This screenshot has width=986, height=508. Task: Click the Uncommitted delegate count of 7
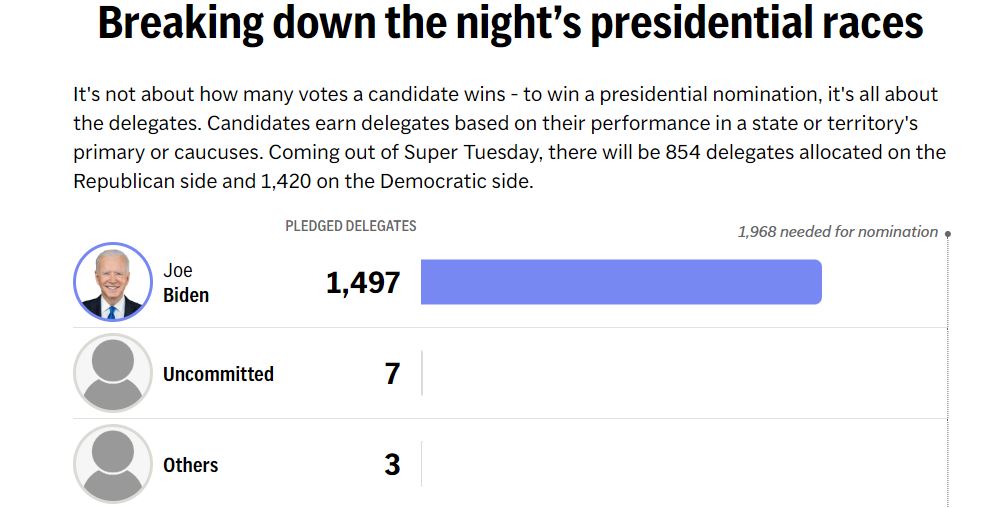tap(392, 374)
